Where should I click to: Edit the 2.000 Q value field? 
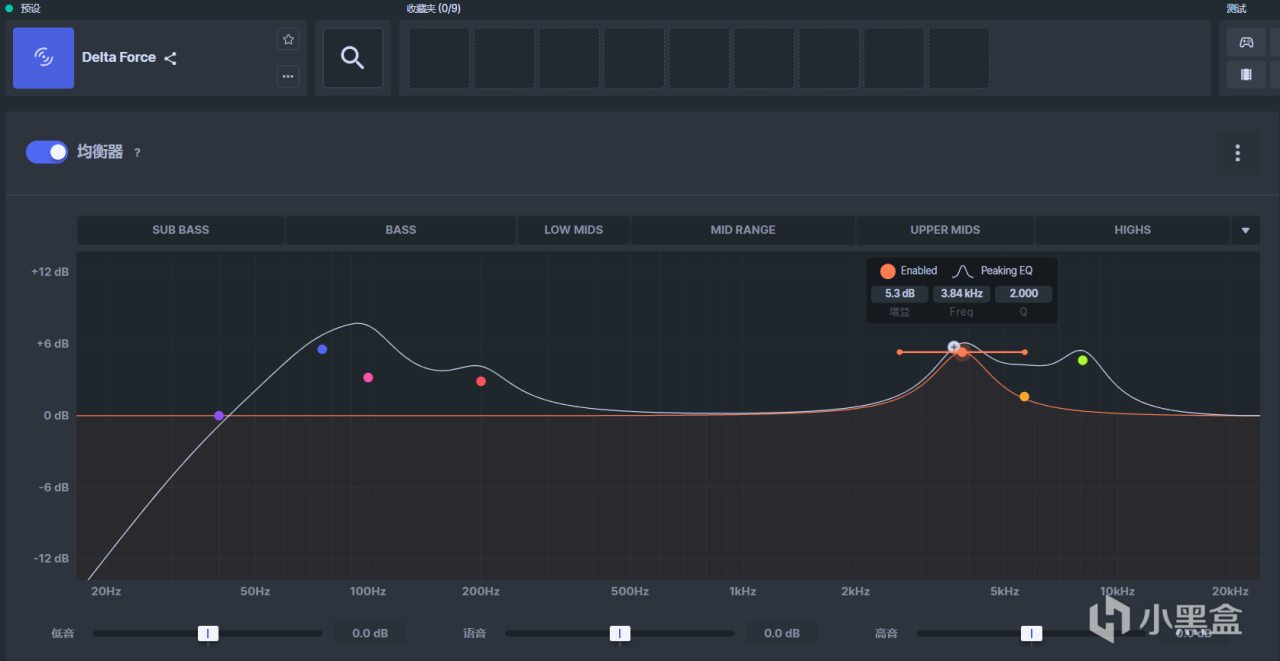[1023, 294]
